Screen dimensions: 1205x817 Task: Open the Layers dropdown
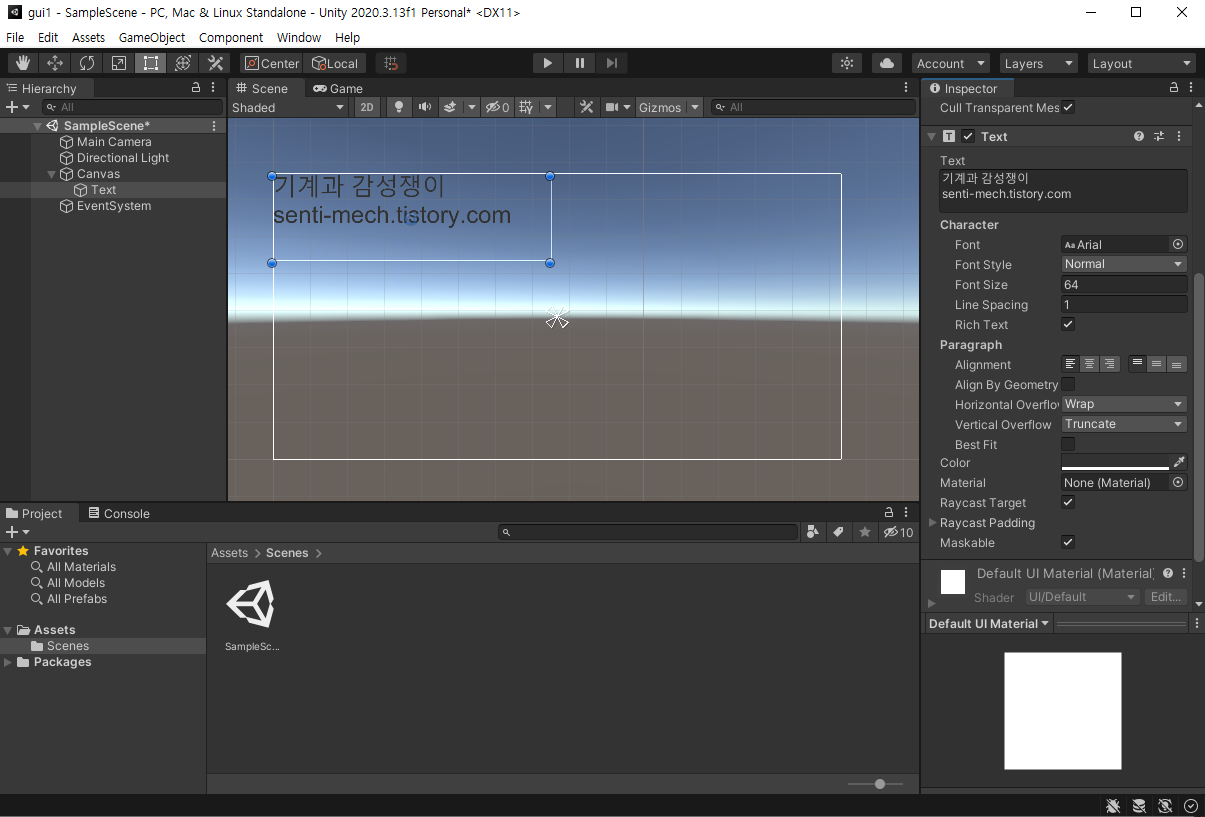pos(1039,63)
